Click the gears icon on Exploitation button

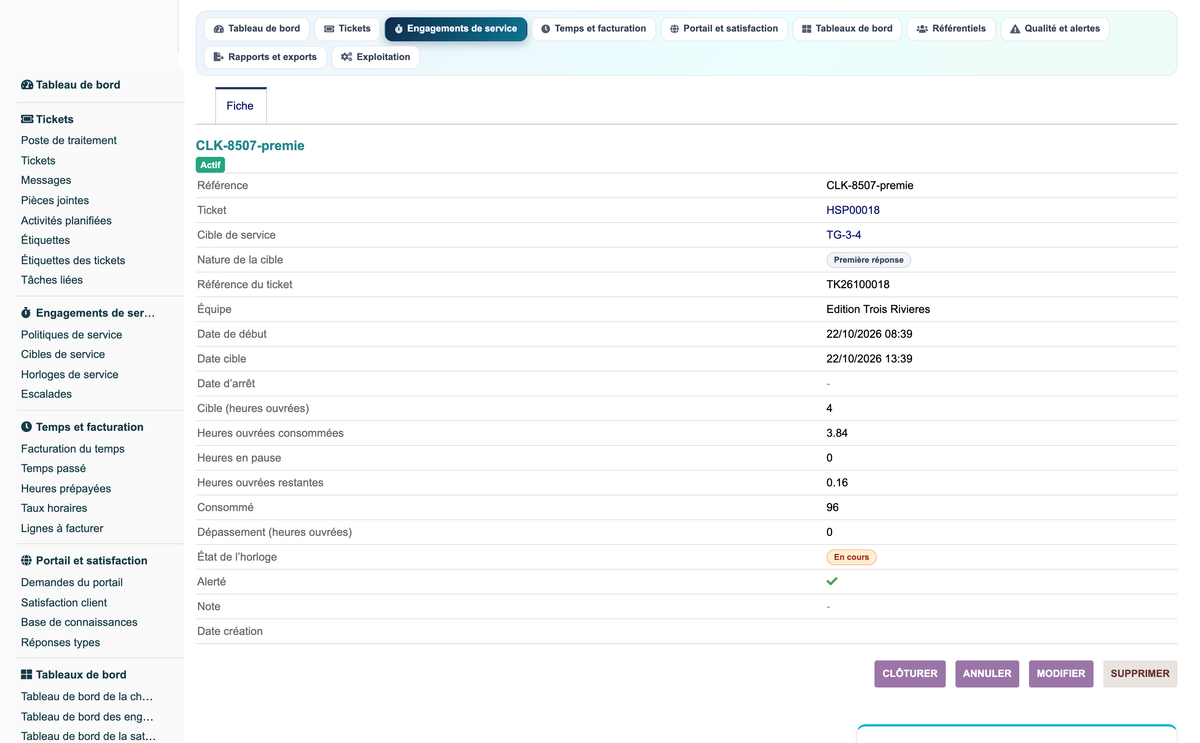[347, 57]
